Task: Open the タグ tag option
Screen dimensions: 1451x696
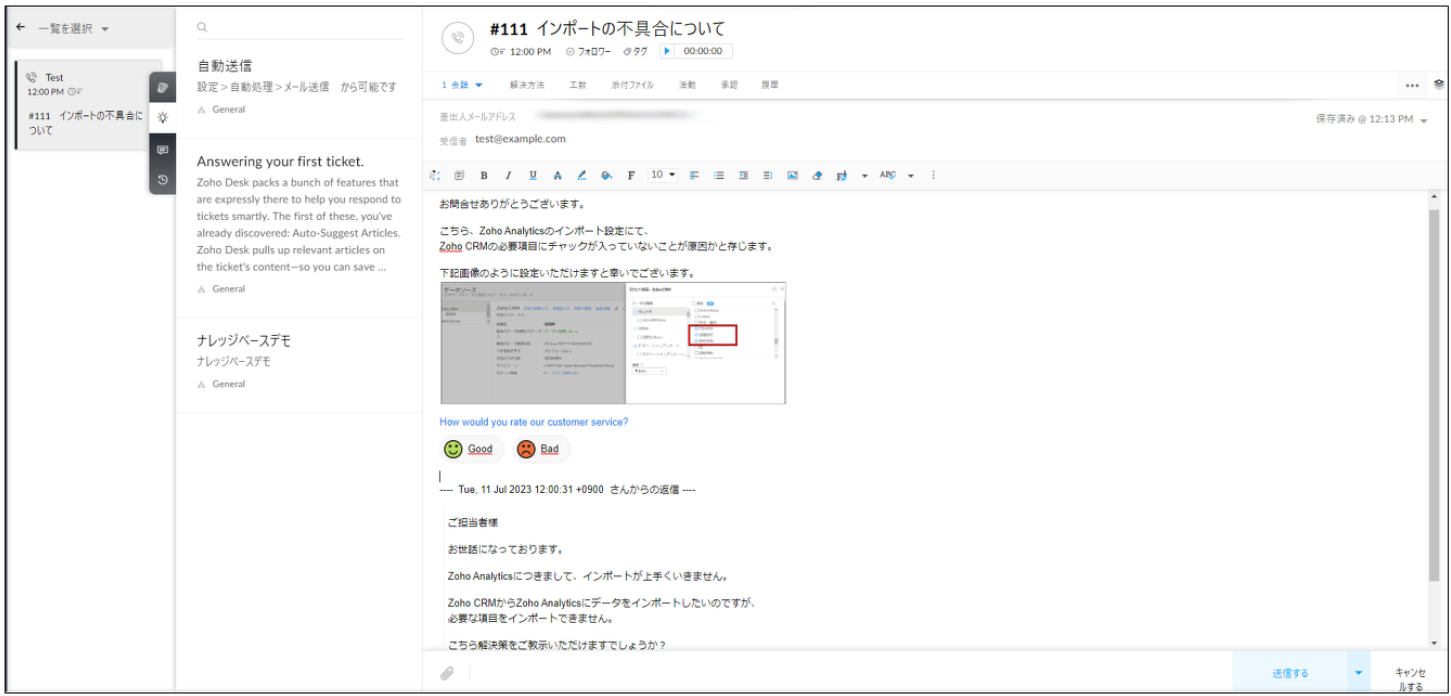Action: point(635,51)
